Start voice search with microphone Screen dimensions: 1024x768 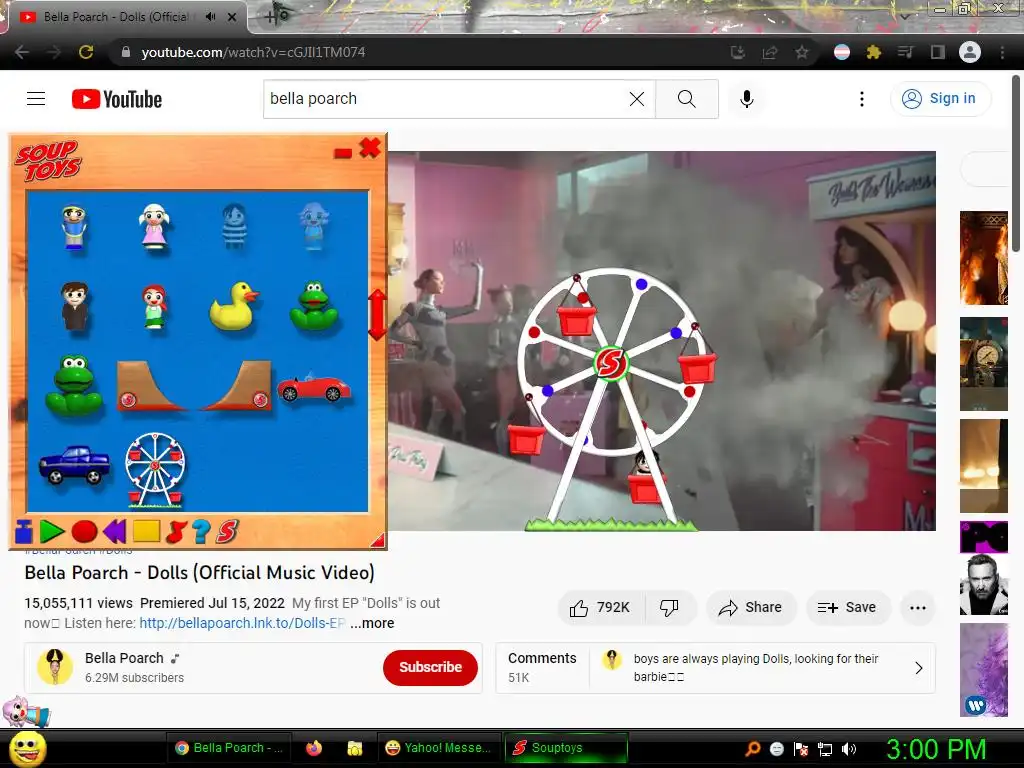(747, 99)
